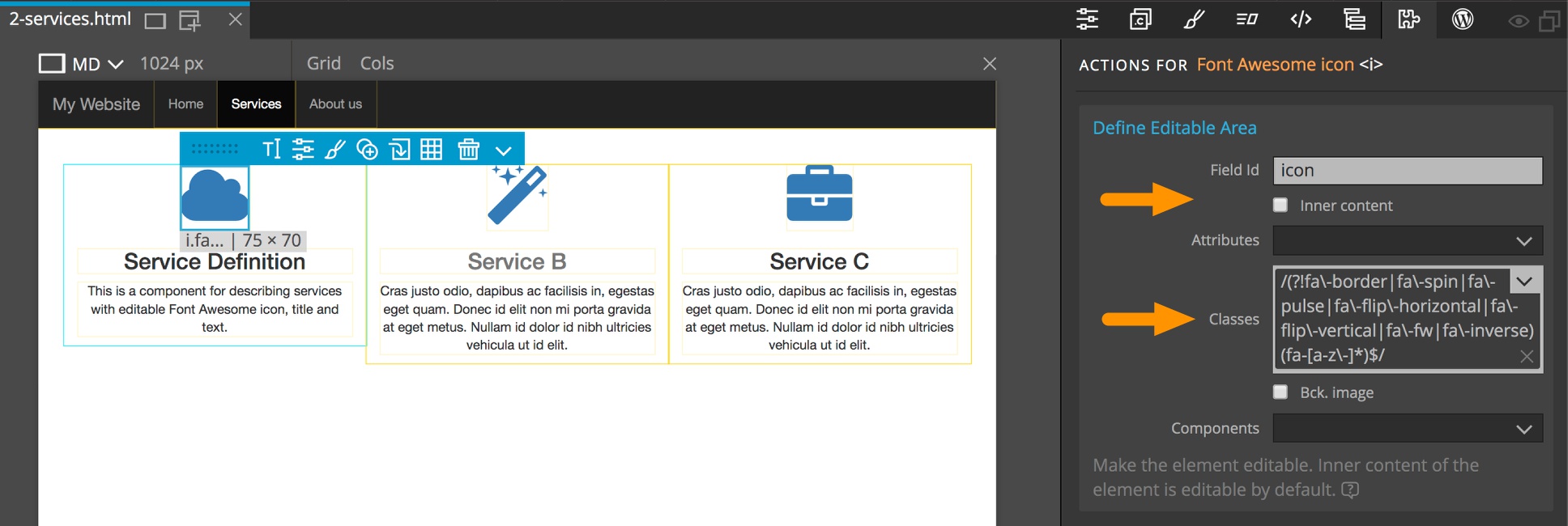Enable the Bck. image checkbox
The image size is (1568, 526).
click(1280, 392)
